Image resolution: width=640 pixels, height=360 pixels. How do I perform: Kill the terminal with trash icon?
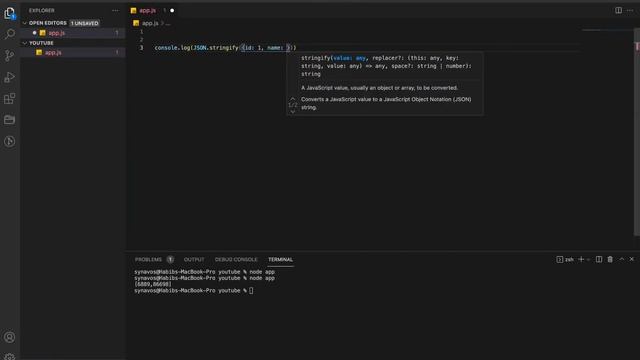[610, 259]
